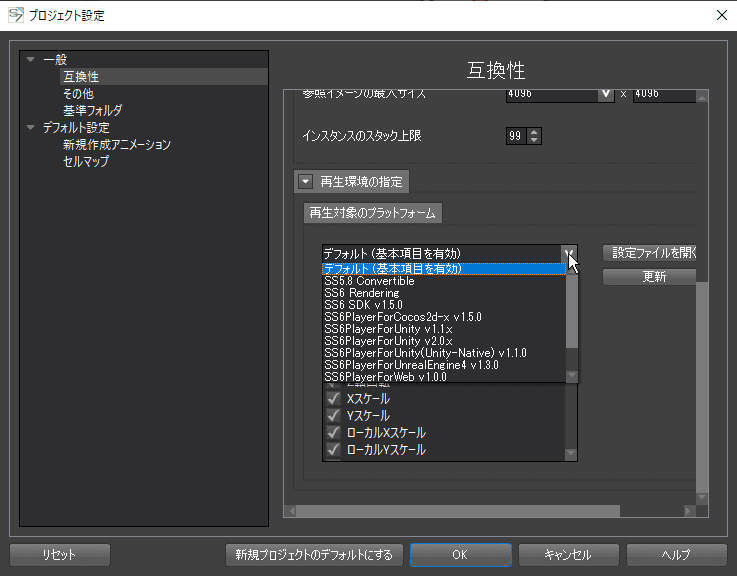Image resolution: width=737 pixels, height=576 pixels.
Task: Choose SS6 Rendering from the list
Action: [444, 293]
